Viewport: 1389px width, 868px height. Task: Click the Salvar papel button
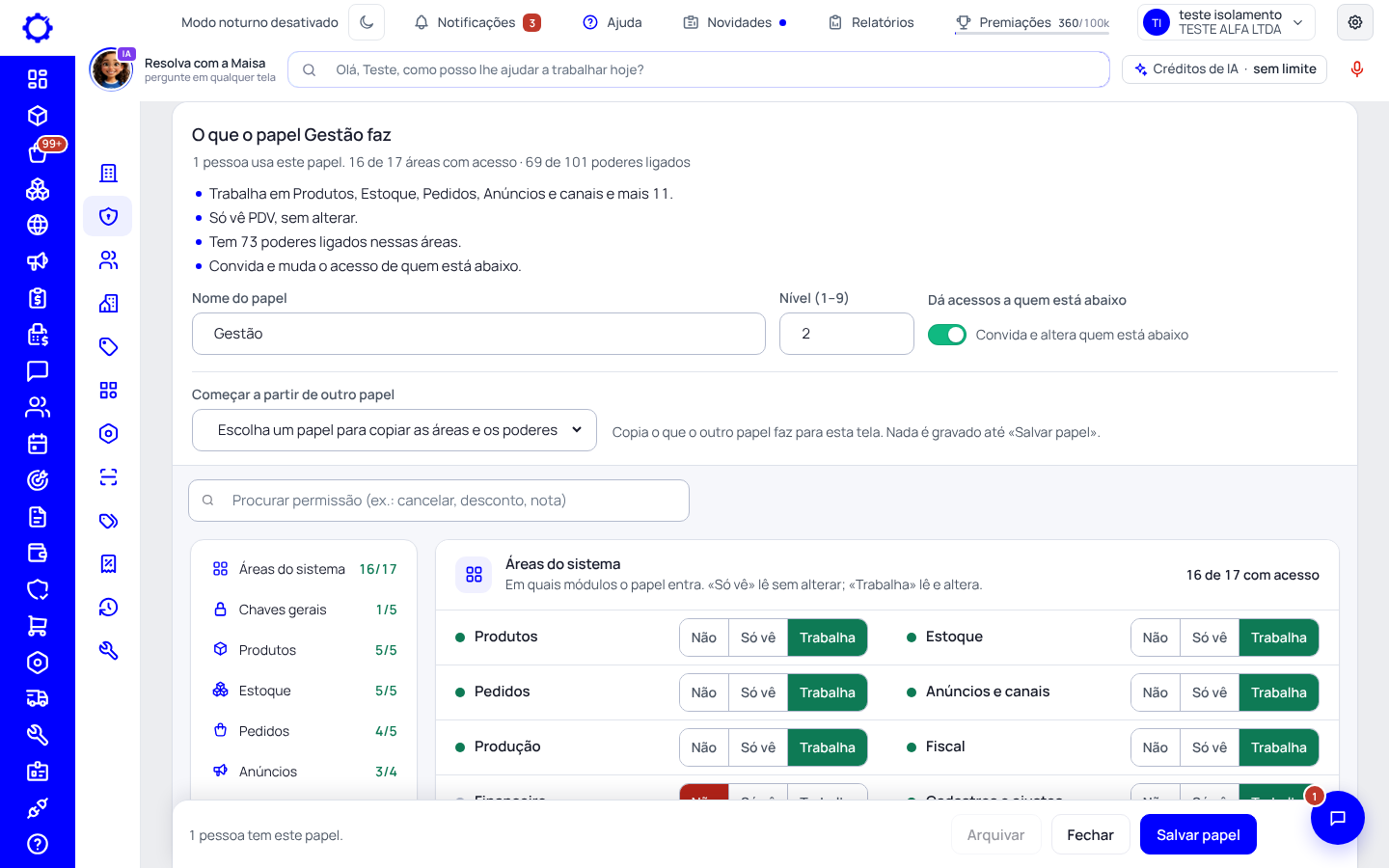tap(1198, 834)
